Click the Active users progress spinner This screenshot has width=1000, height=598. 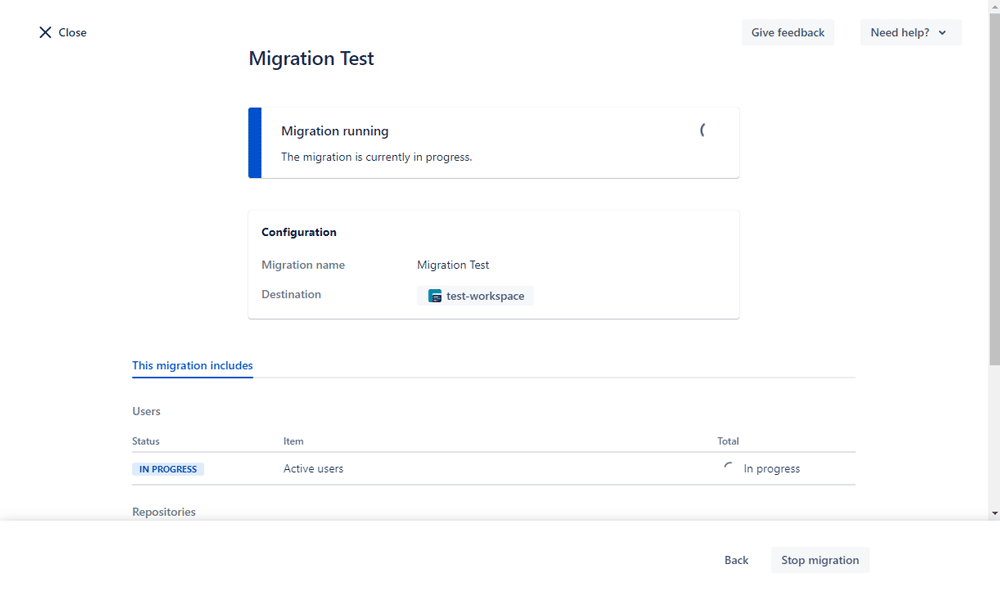point(728,468)
